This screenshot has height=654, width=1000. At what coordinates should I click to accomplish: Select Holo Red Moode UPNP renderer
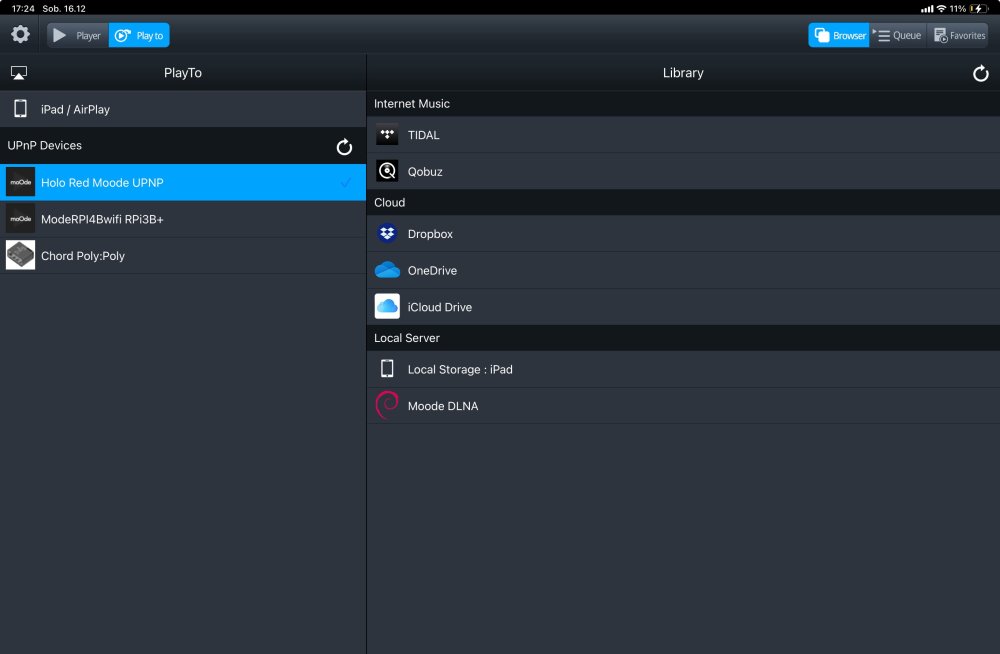click(183, 182)
